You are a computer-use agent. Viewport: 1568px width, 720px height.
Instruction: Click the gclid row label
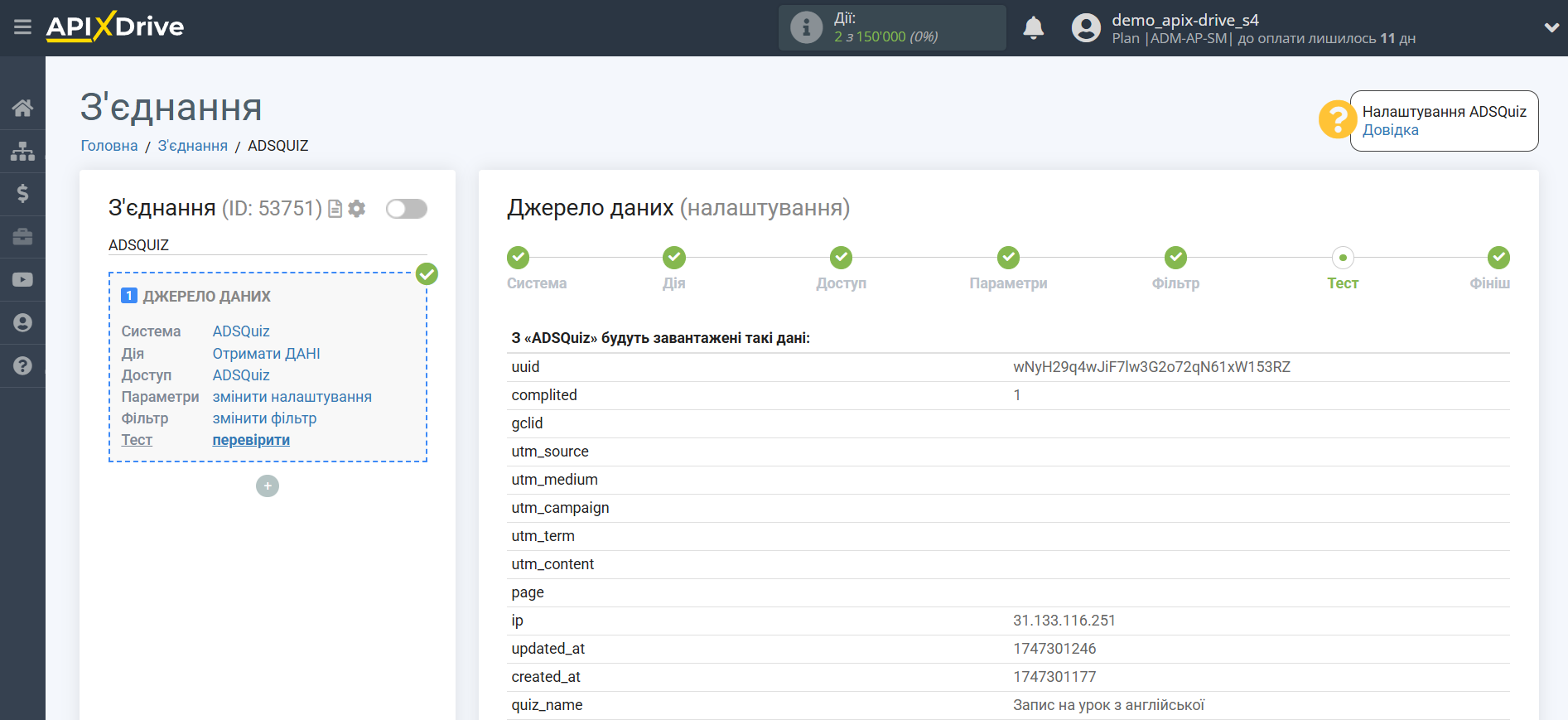(x=527, y=423)
